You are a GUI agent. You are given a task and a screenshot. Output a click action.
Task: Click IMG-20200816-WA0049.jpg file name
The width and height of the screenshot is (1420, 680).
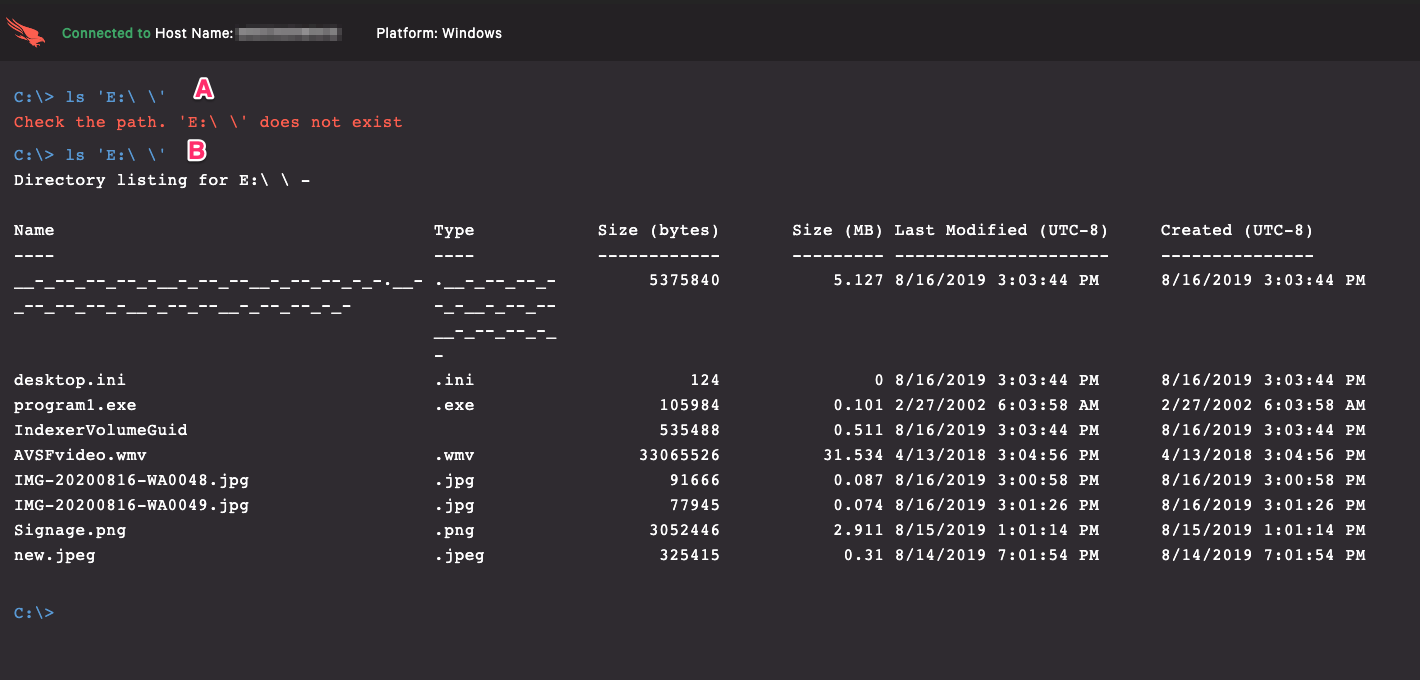click(131, 505)
